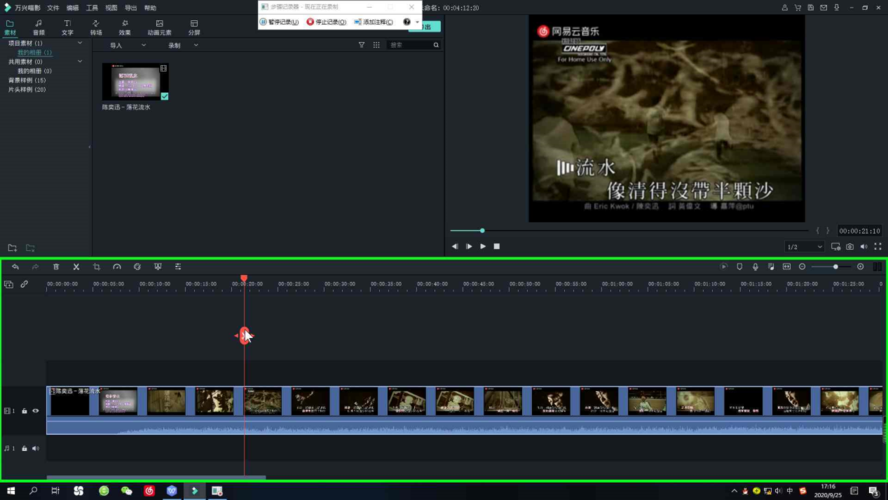
Task: Click the undo arrow in timeline toolbar
Action: (15, 267)
